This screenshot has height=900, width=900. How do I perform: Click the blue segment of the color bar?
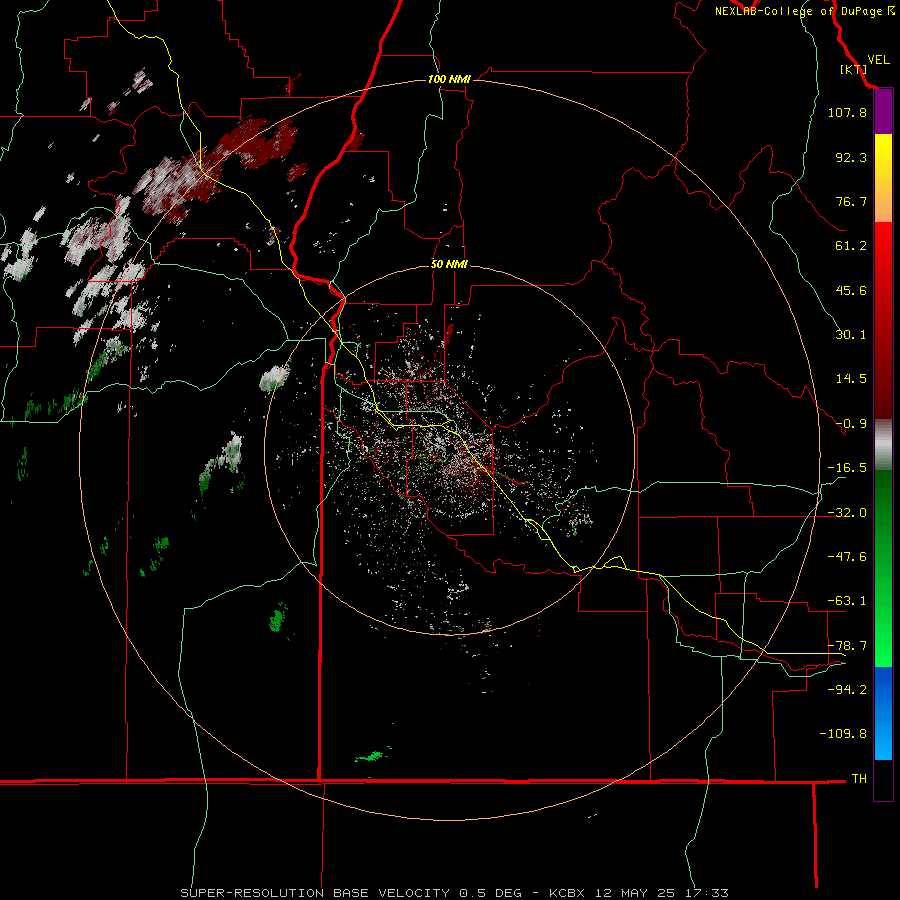883,713
